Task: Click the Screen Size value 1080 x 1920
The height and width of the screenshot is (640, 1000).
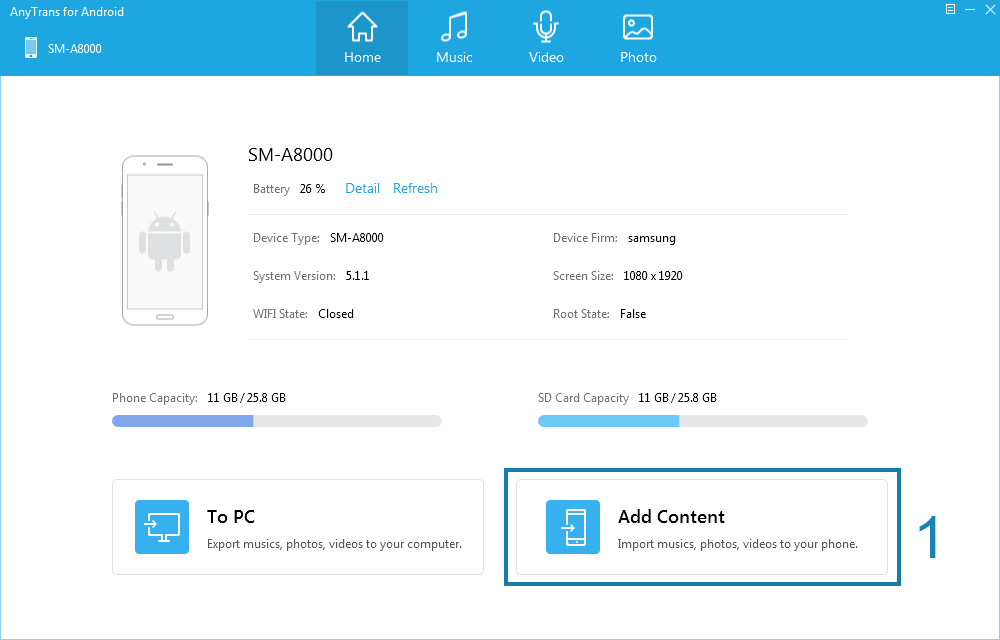Action: coord(653,276)
